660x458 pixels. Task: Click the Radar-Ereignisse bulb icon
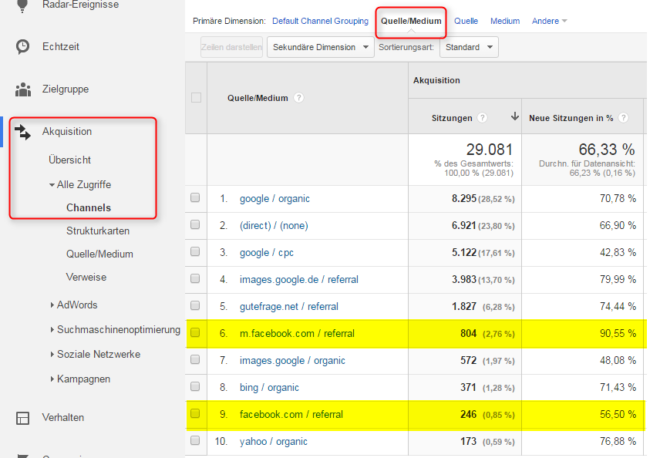23,5
